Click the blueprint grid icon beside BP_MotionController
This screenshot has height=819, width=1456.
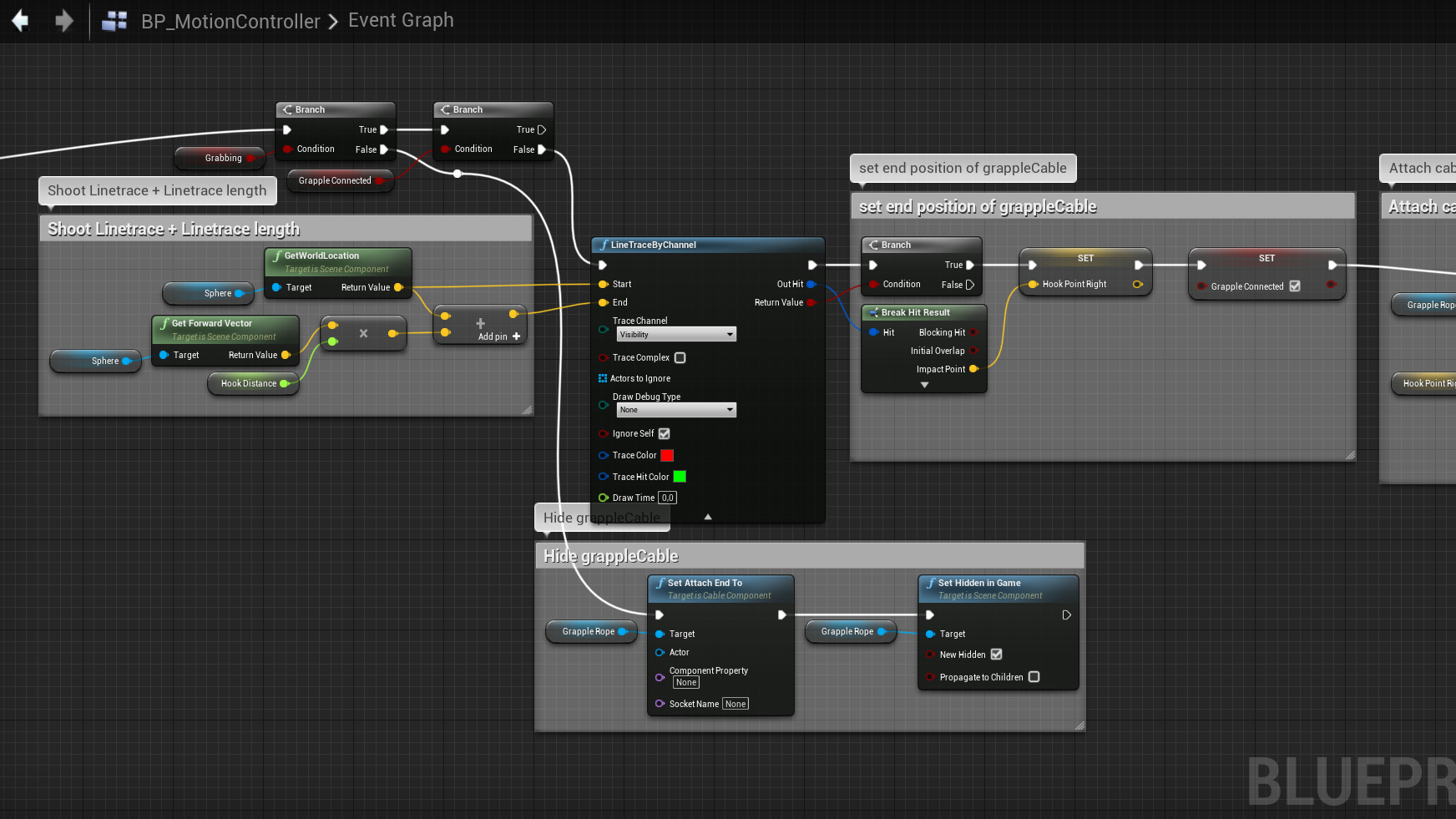pyautogui.click(x=114, y=21)
